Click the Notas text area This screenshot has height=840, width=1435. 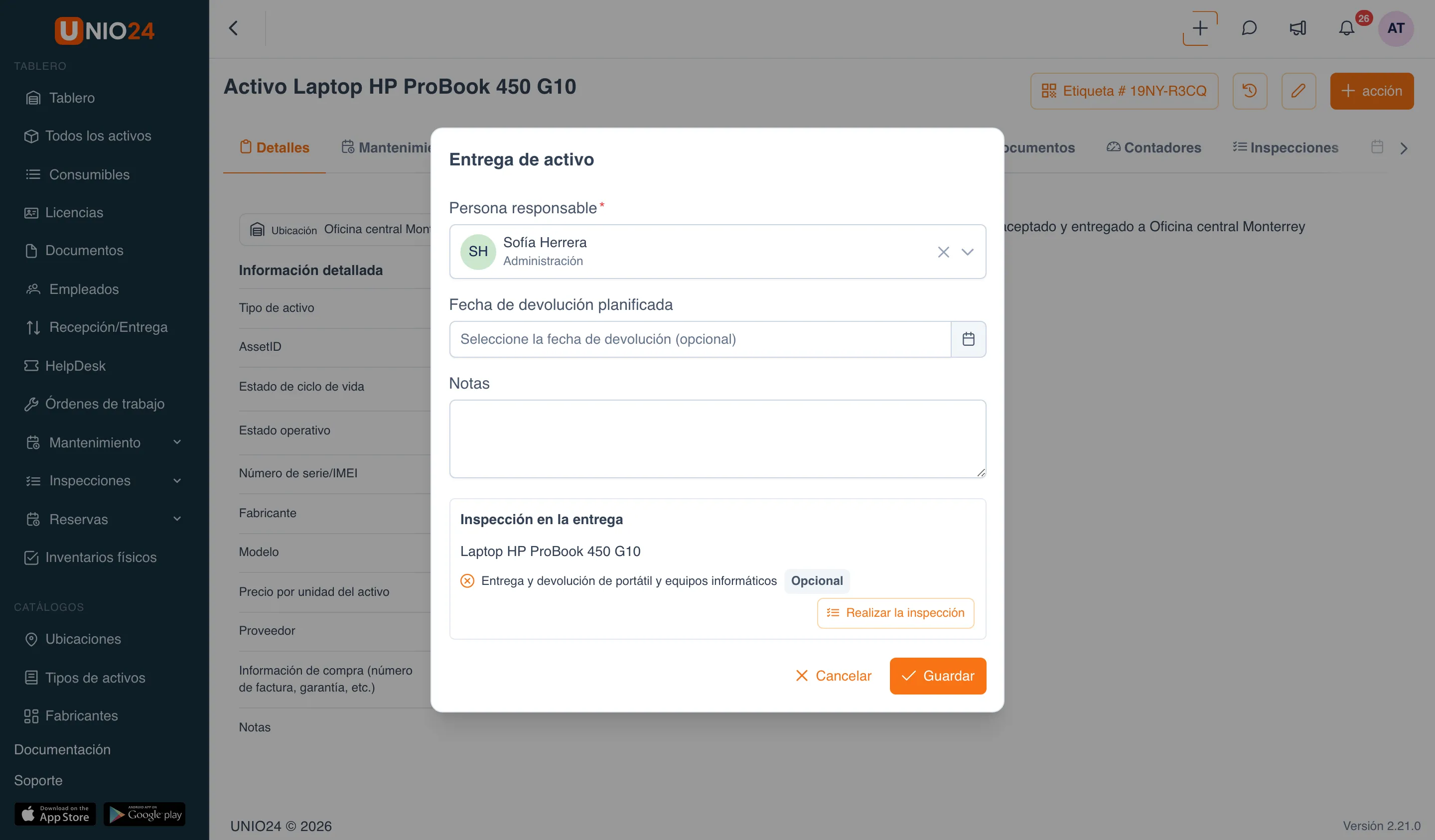[x=717, y=438]
